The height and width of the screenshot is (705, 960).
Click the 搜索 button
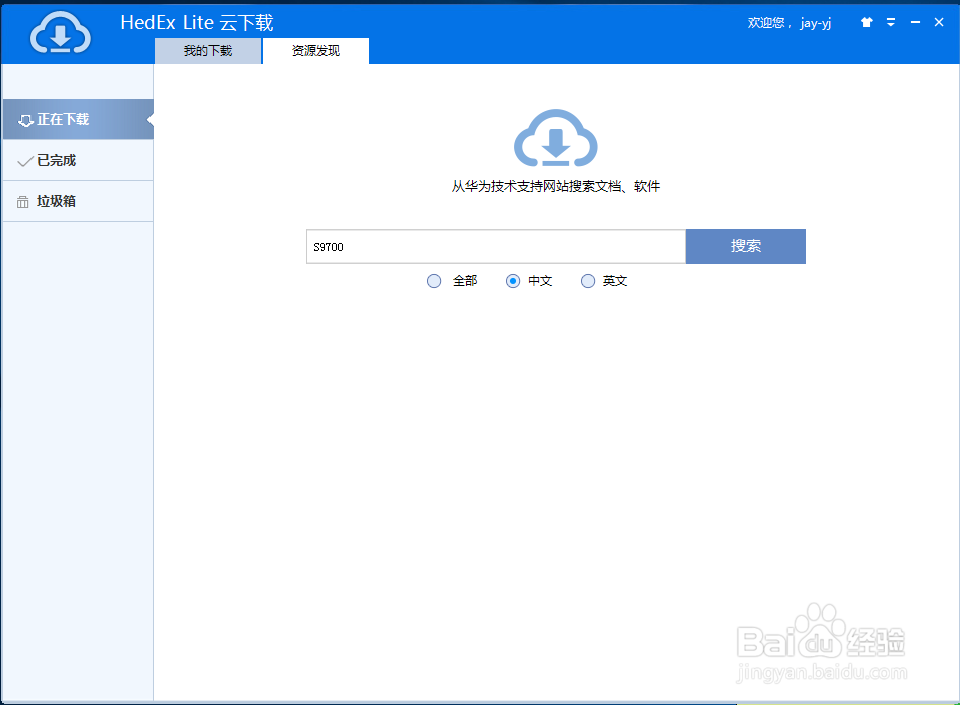pyautogui.click(x=746, y=247)
